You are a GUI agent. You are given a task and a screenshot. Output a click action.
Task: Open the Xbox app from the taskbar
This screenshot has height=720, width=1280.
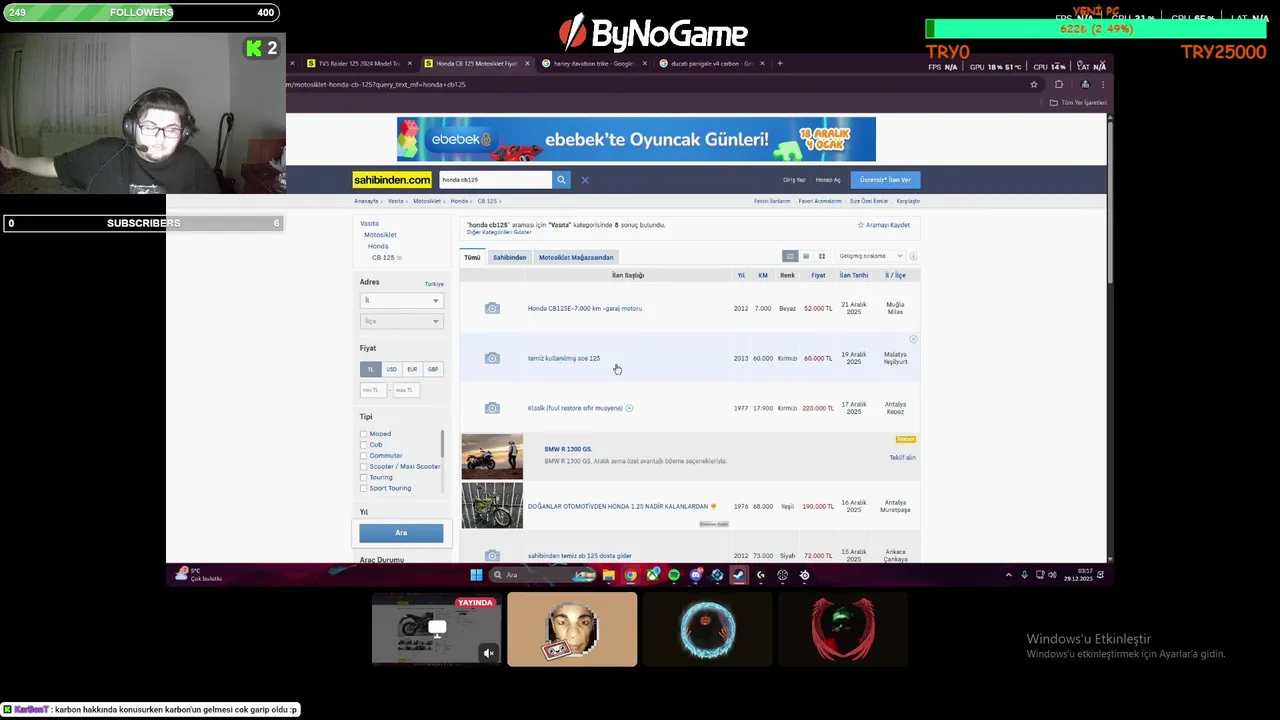(652, 575)
